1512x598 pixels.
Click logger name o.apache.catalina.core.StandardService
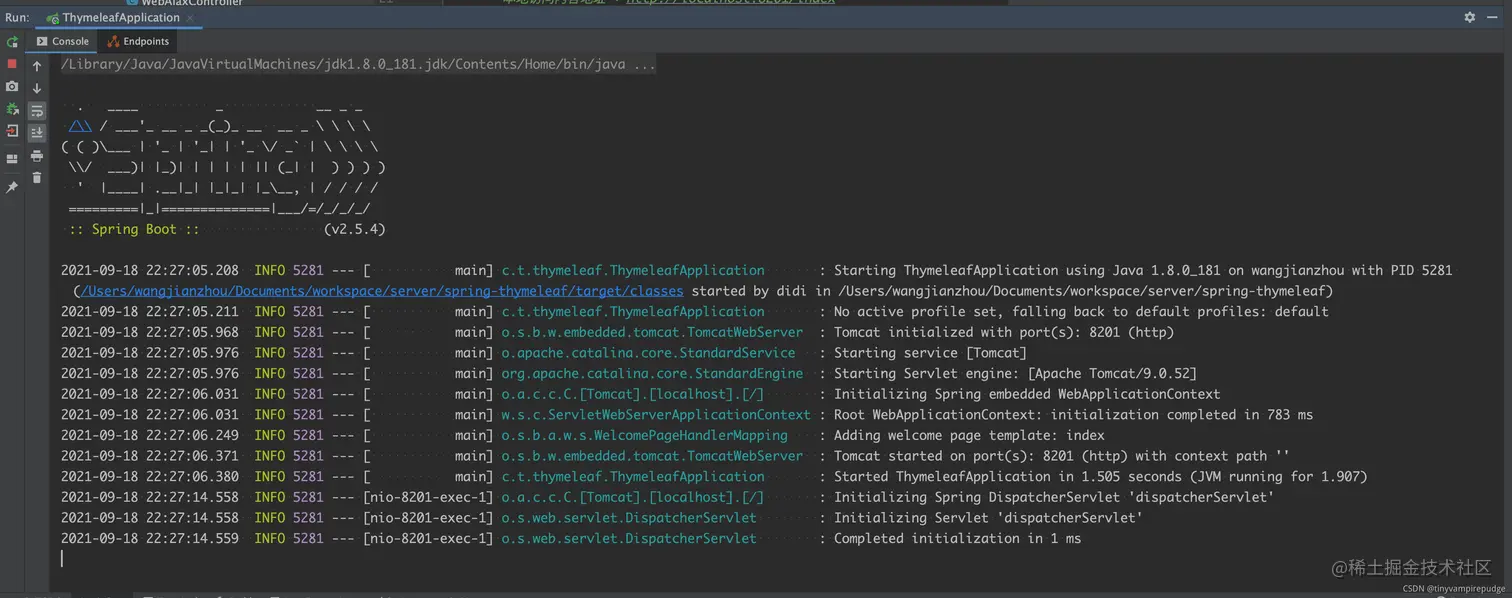(x=648, y=353)
